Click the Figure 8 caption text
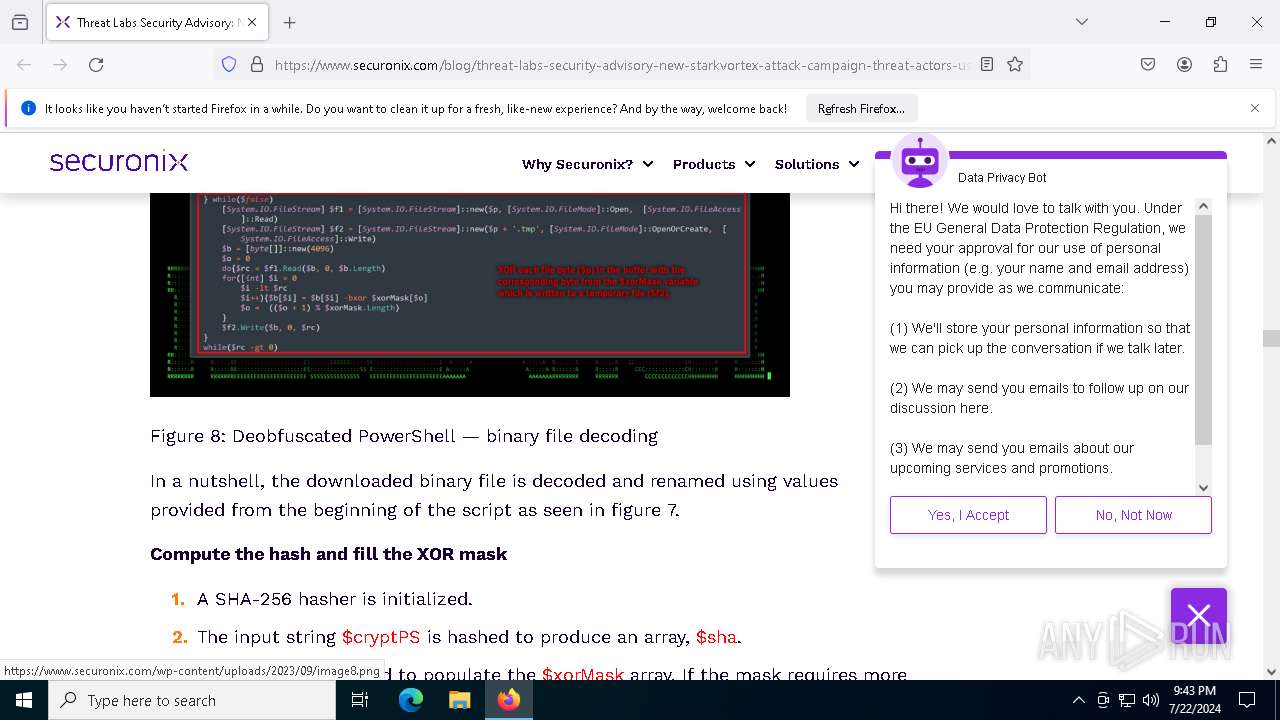 pos(404,436)
